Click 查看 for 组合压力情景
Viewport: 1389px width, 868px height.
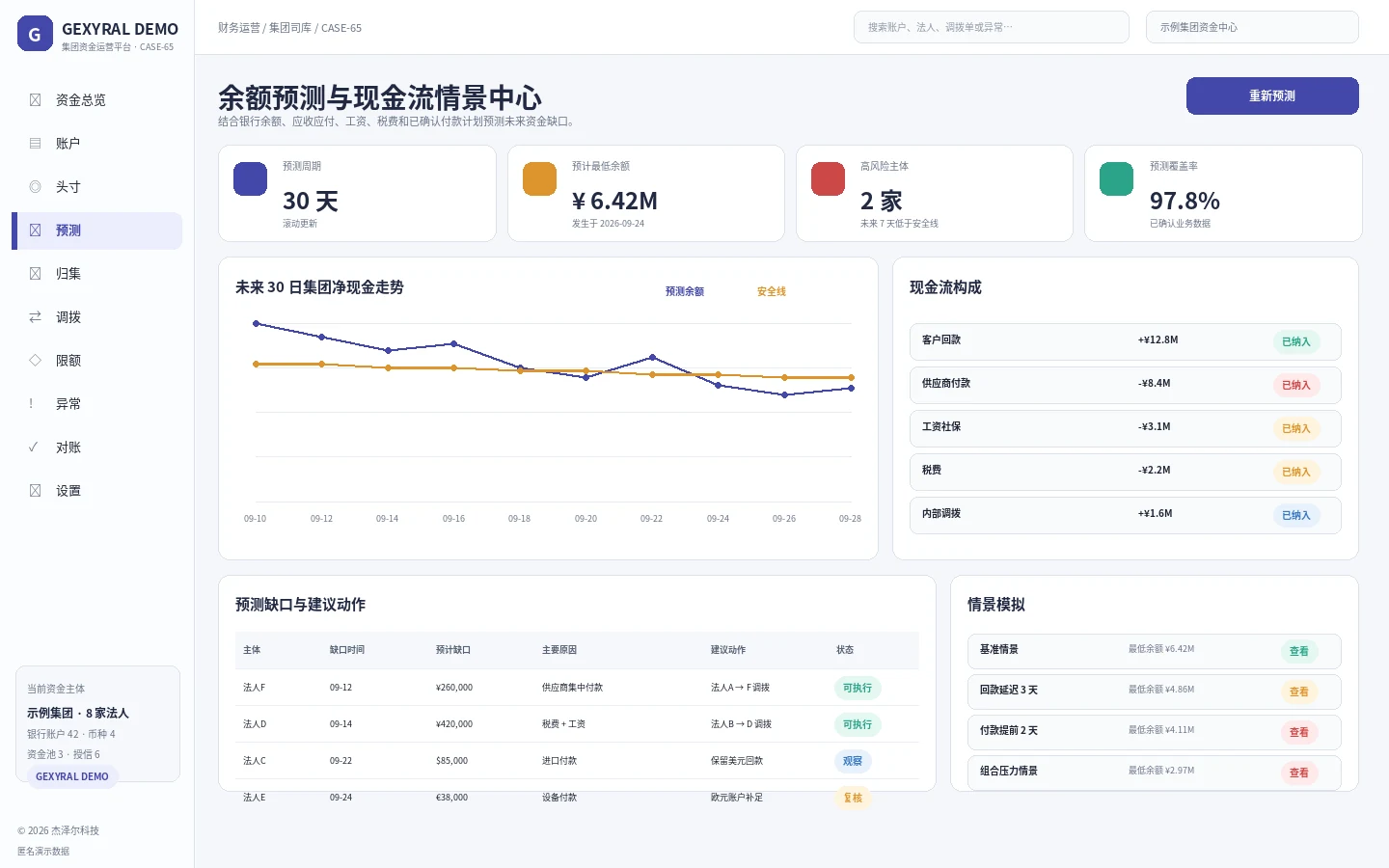(1299, 773)
